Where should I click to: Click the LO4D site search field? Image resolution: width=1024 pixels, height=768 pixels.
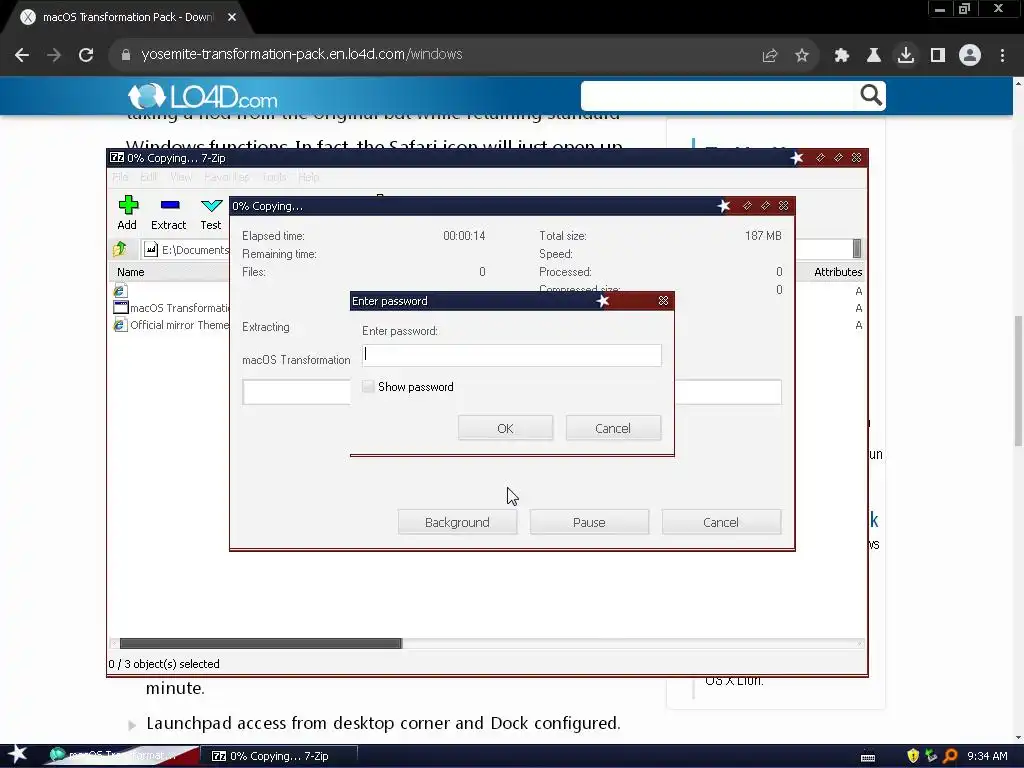click(717, 96)
